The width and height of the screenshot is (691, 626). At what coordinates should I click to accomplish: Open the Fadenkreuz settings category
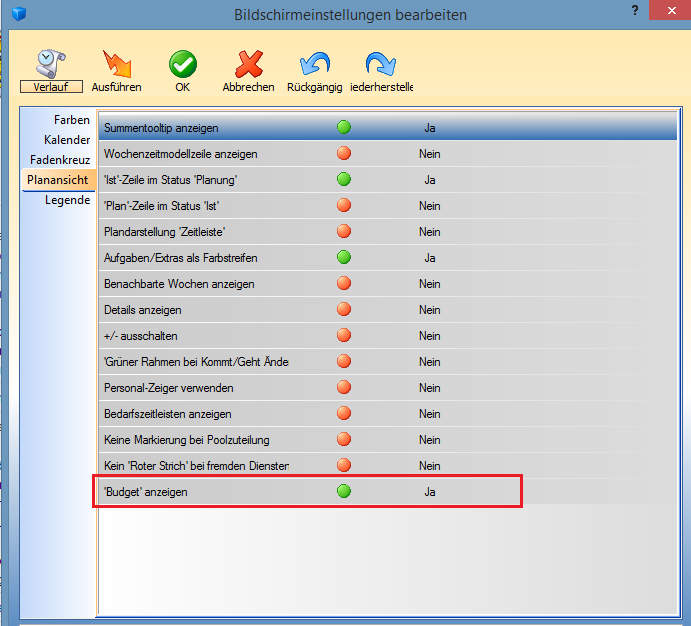[x=60, y=160]
